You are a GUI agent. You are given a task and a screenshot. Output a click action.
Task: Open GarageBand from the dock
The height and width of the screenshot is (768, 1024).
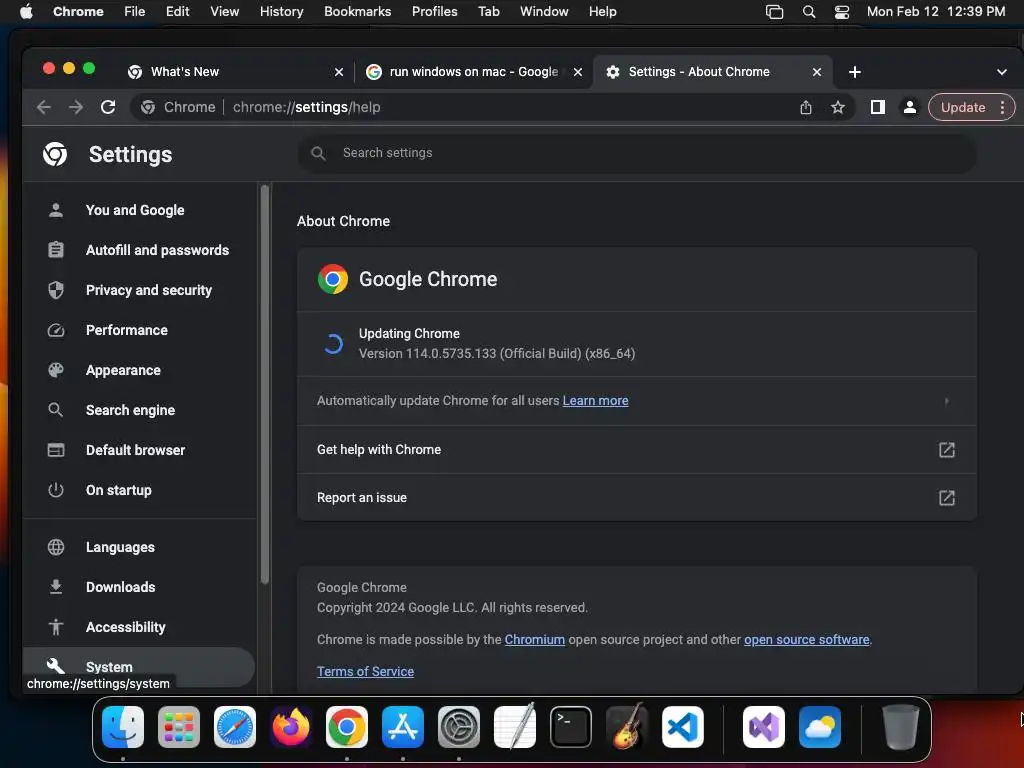[627, 726]
